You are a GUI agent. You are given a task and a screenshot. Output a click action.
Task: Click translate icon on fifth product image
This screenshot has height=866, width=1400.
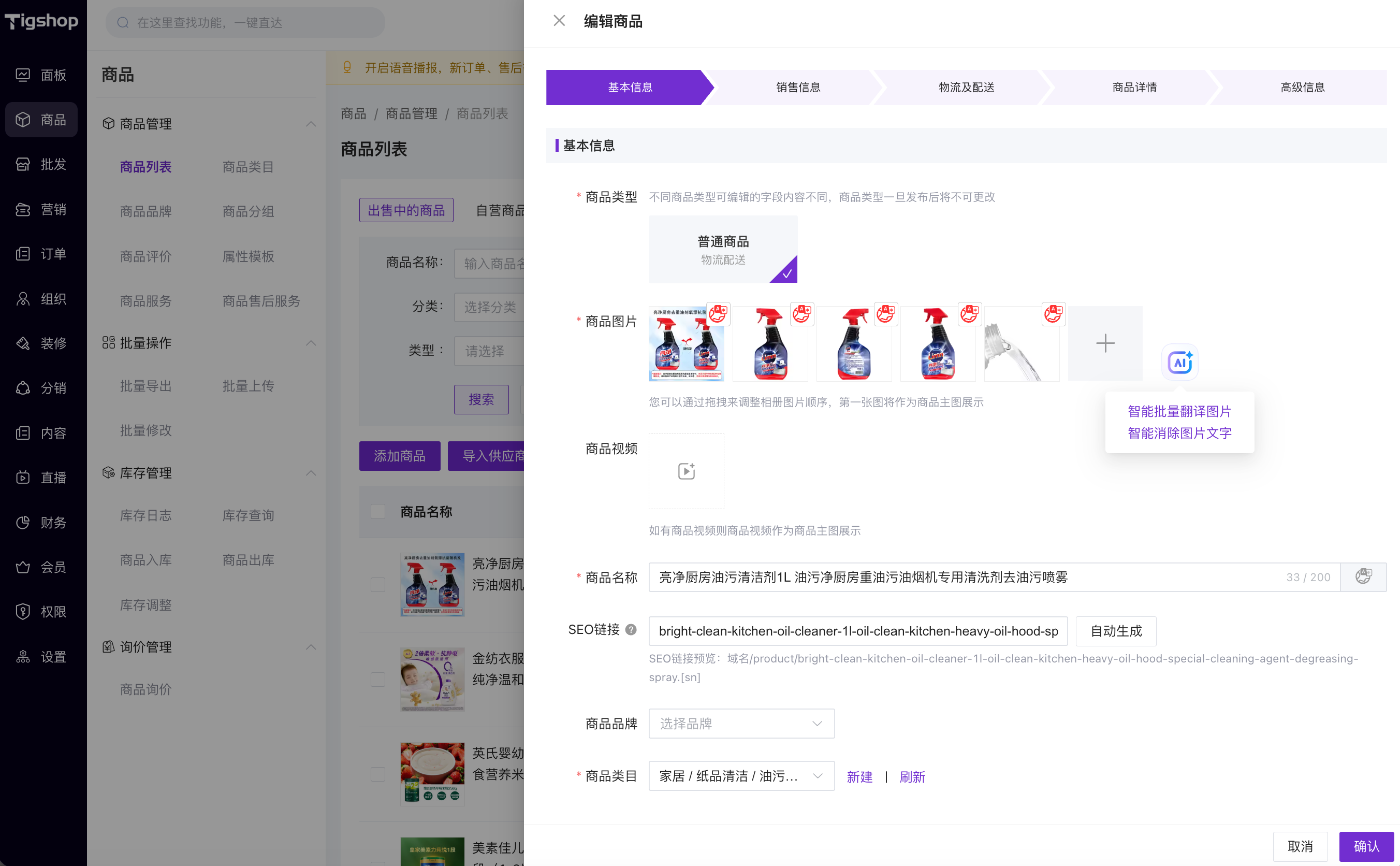click(x=1053, y=314)
